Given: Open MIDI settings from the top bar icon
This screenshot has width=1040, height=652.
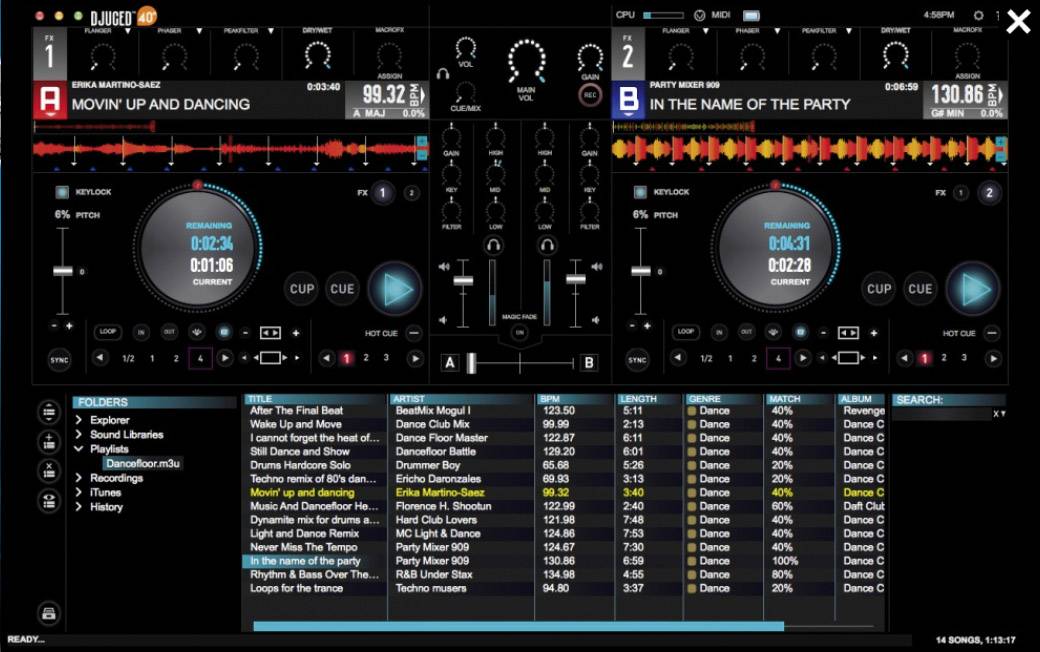Looking at the screenshot, I should point(700,15).
